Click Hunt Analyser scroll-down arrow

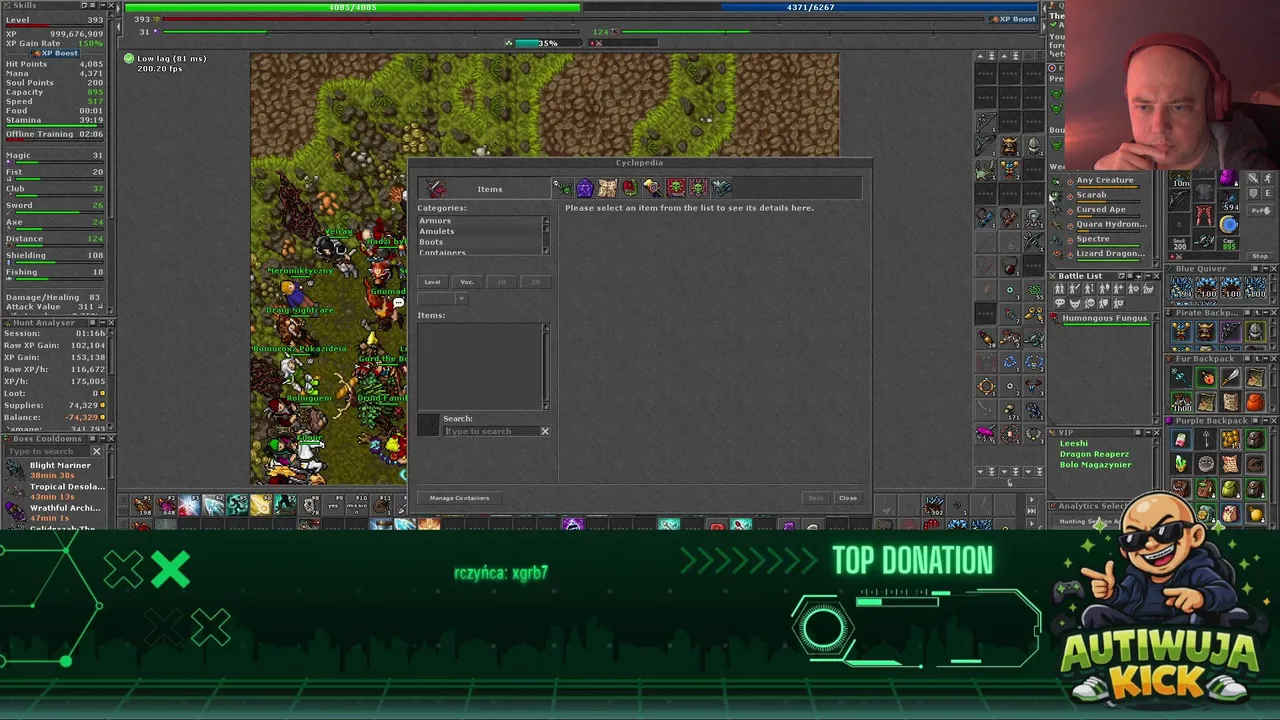pos(111,427)
